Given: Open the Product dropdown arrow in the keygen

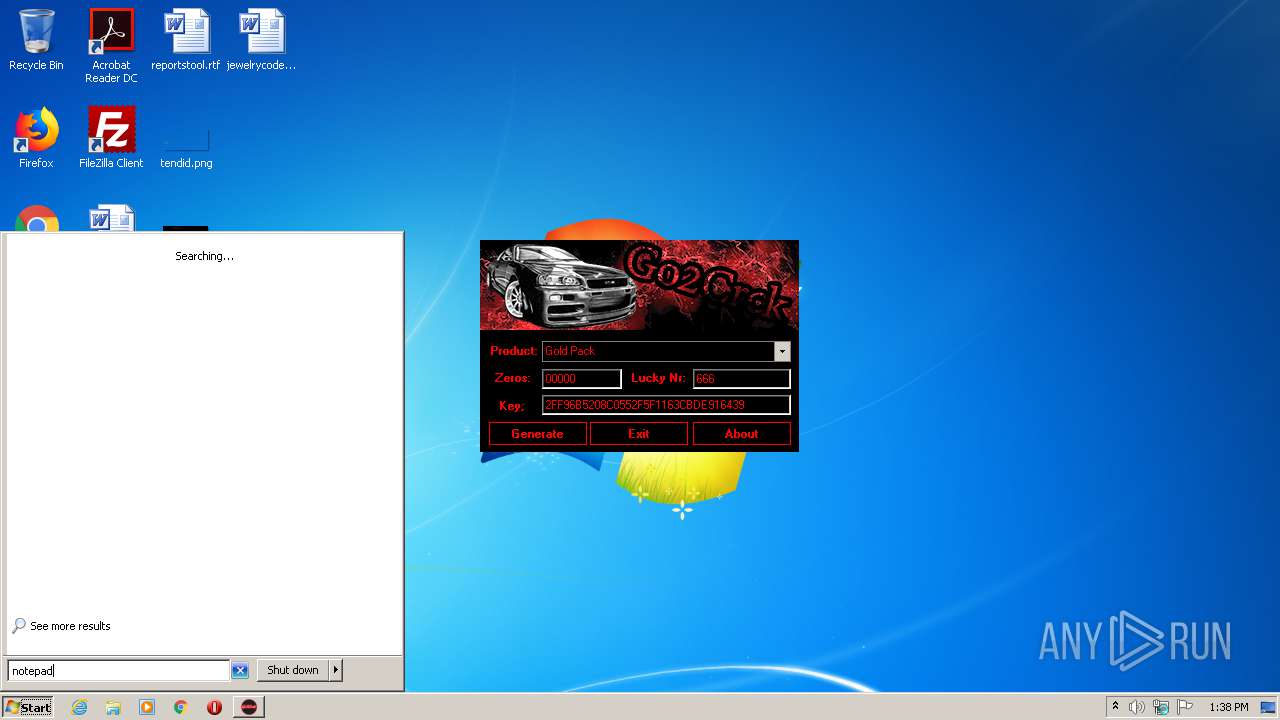Looking at the screenshot, I should click(x=782, y=351).
